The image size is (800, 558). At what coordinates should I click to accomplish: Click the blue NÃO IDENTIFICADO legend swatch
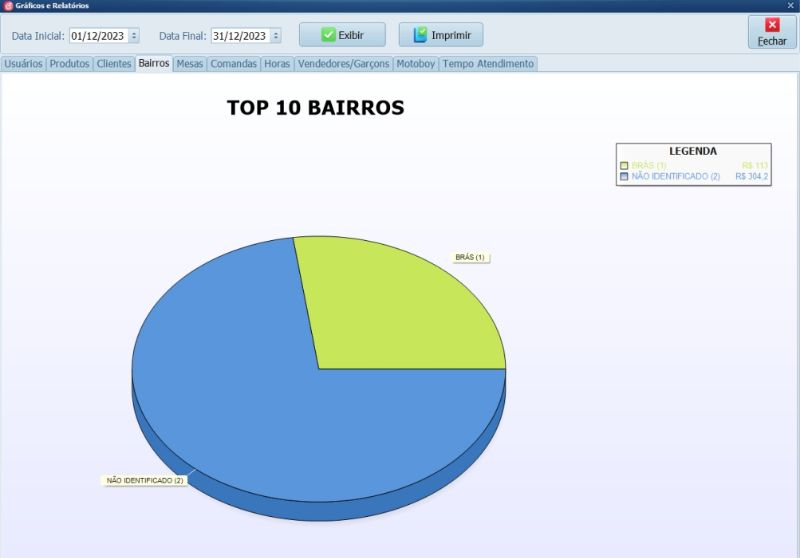pyautogui.click(x=624, y=176)
